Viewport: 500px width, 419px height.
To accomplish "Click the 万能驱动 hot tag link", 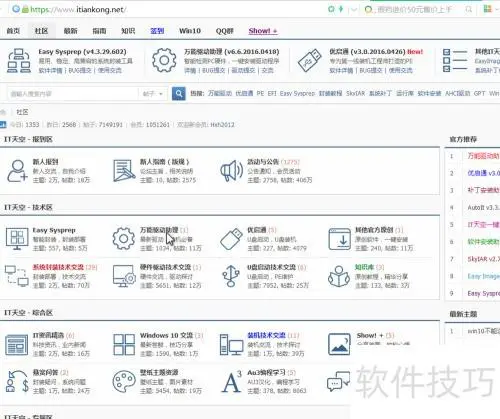I will coord(220,94).
